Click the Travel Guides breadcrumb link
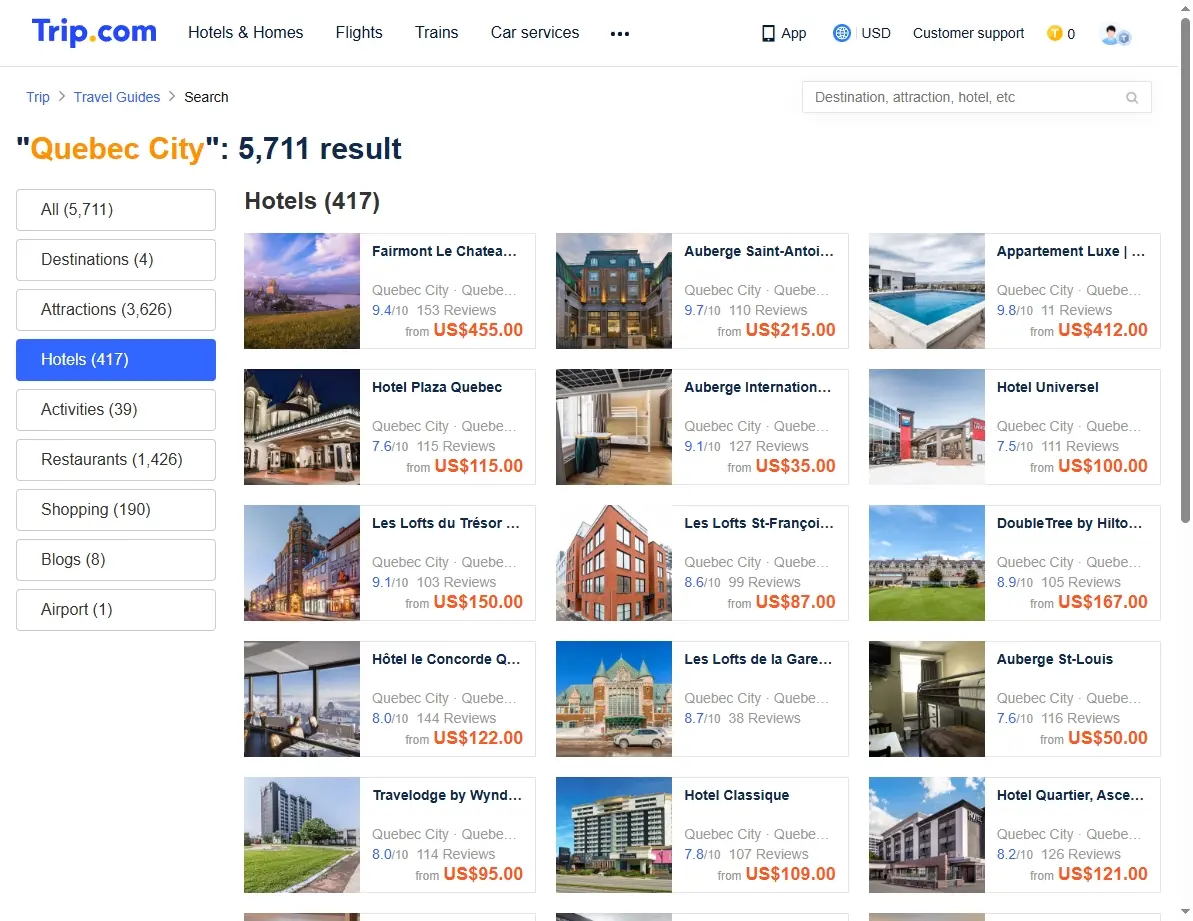Screen dimensions: 1193x921 pos(117,97)
